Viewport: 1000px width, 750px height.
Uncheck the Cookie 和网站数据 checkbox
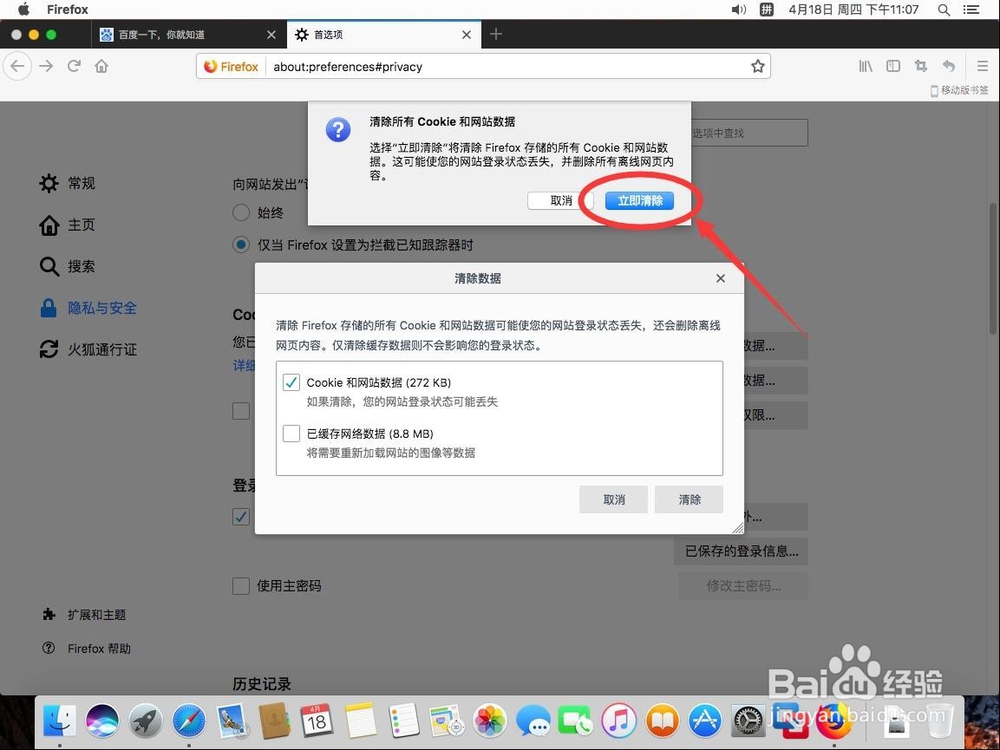click(290, 382)
